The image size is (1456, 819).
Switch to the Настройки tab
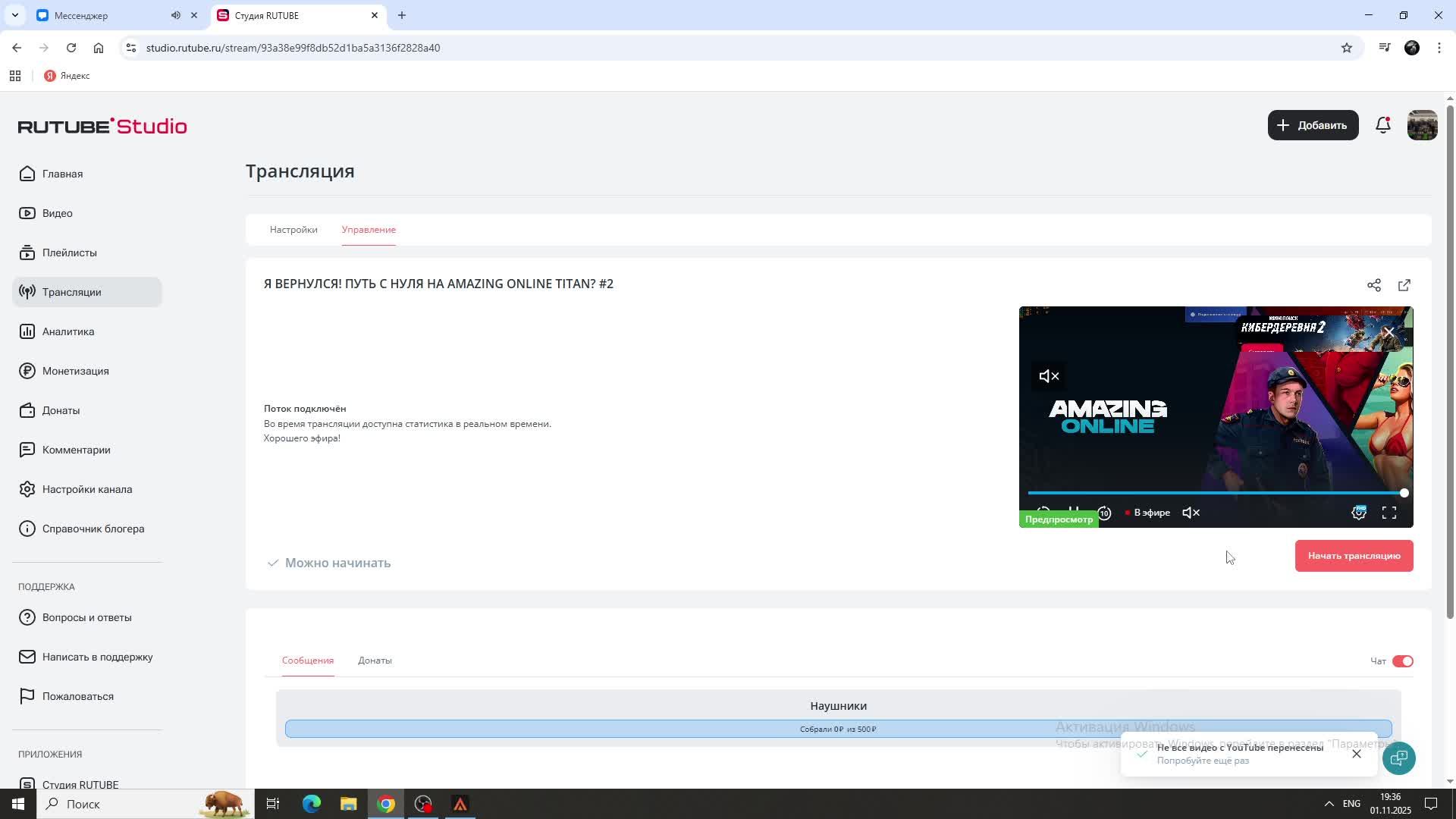point(293,230)
